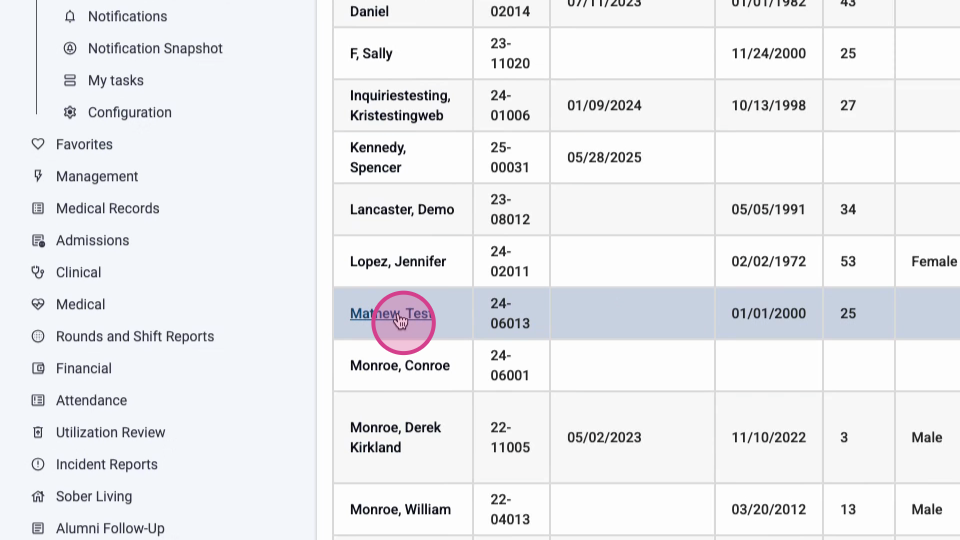Open Alumni Follow-Up section

pos(110,528)
